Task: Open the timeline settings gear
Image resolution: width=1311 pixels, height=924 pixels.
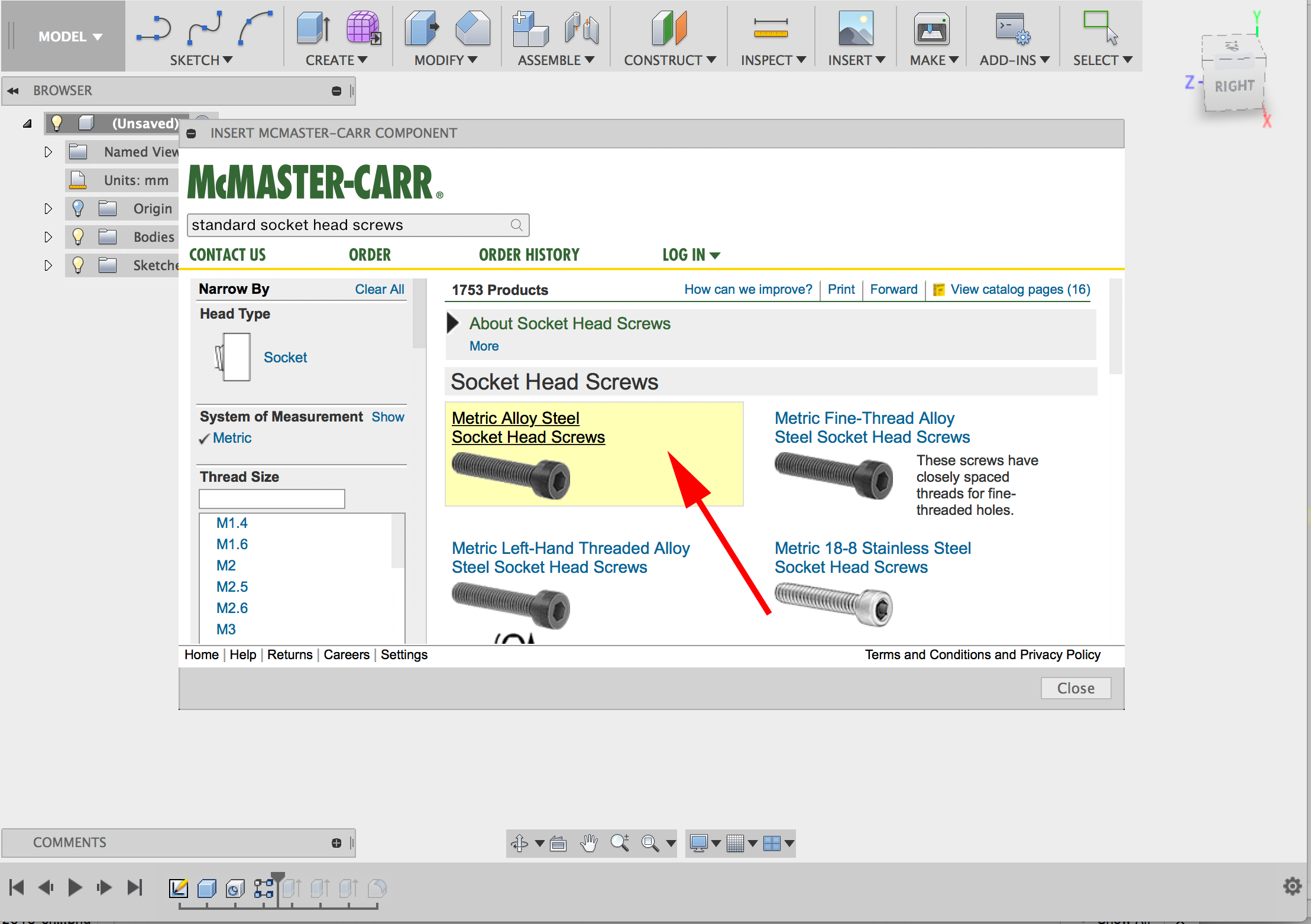Action: pos(1292,886)
